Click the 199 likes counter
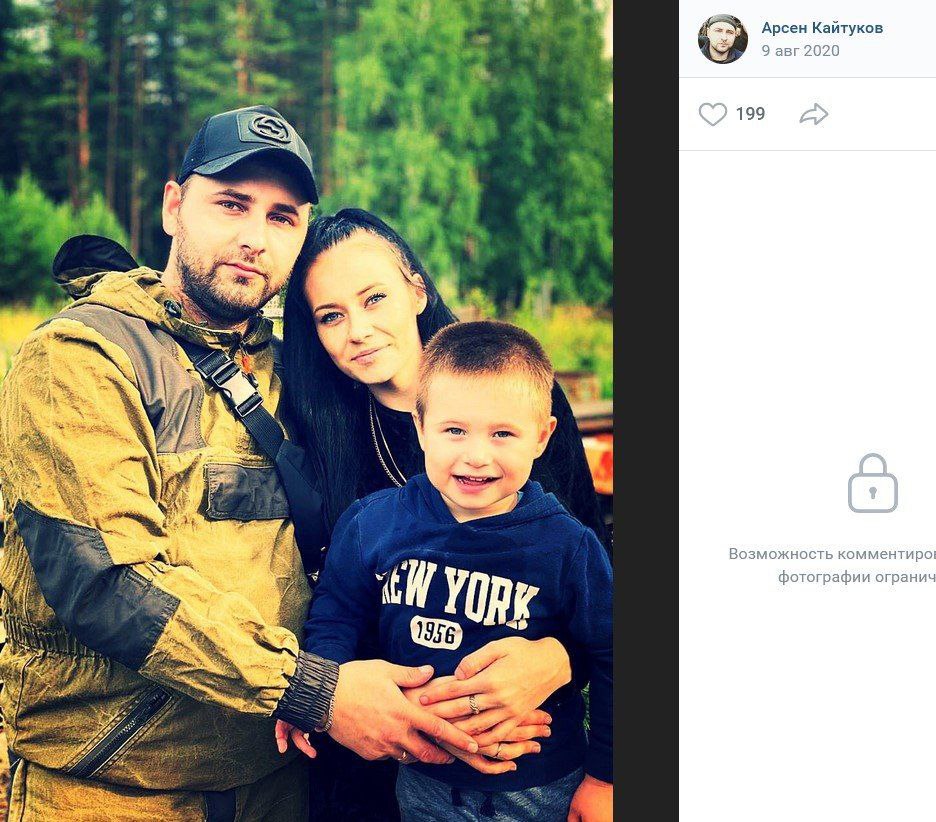This screenshot has height=822, width=936. click(x=750, y=113)
